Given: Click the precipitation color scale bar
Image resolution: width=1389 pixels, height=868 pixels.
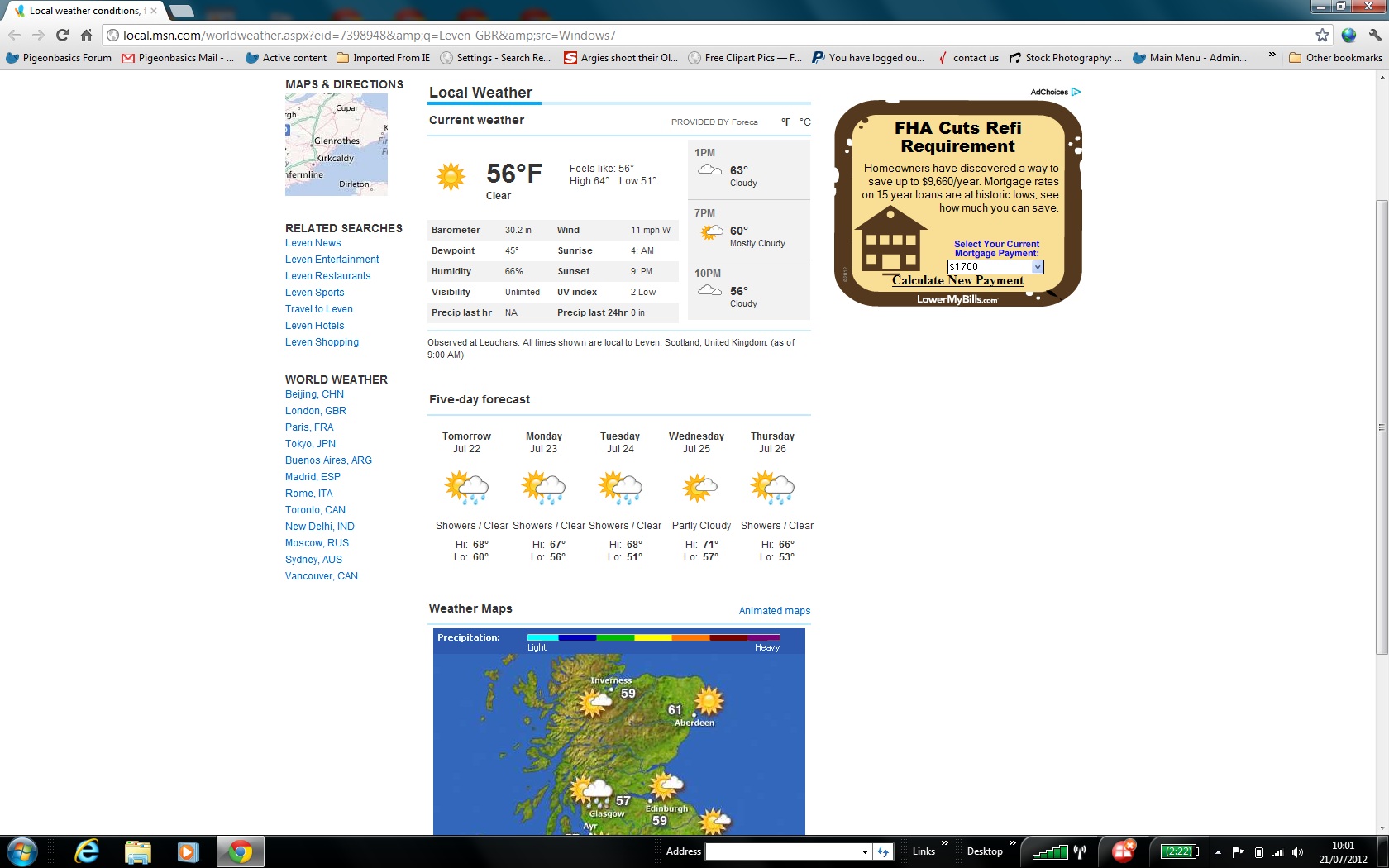Looking at the screenshot, I should [653, 637].
